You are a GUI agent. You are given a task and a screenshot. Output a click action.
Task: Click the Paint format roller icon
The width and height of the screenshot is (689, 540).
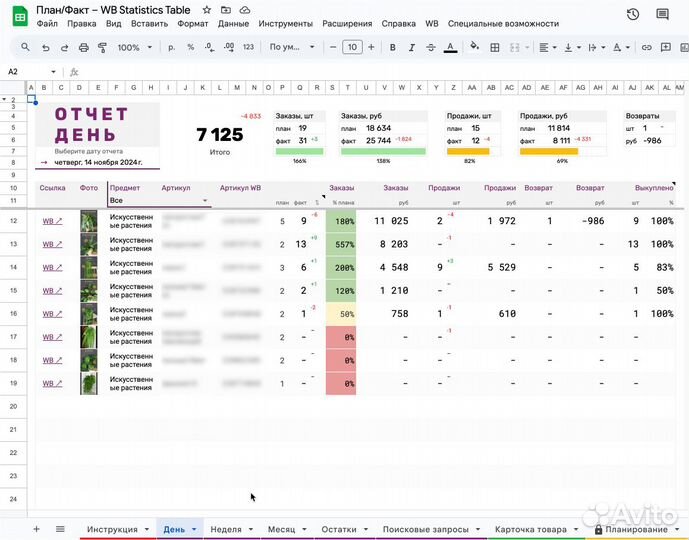click(x=102, y=47)
